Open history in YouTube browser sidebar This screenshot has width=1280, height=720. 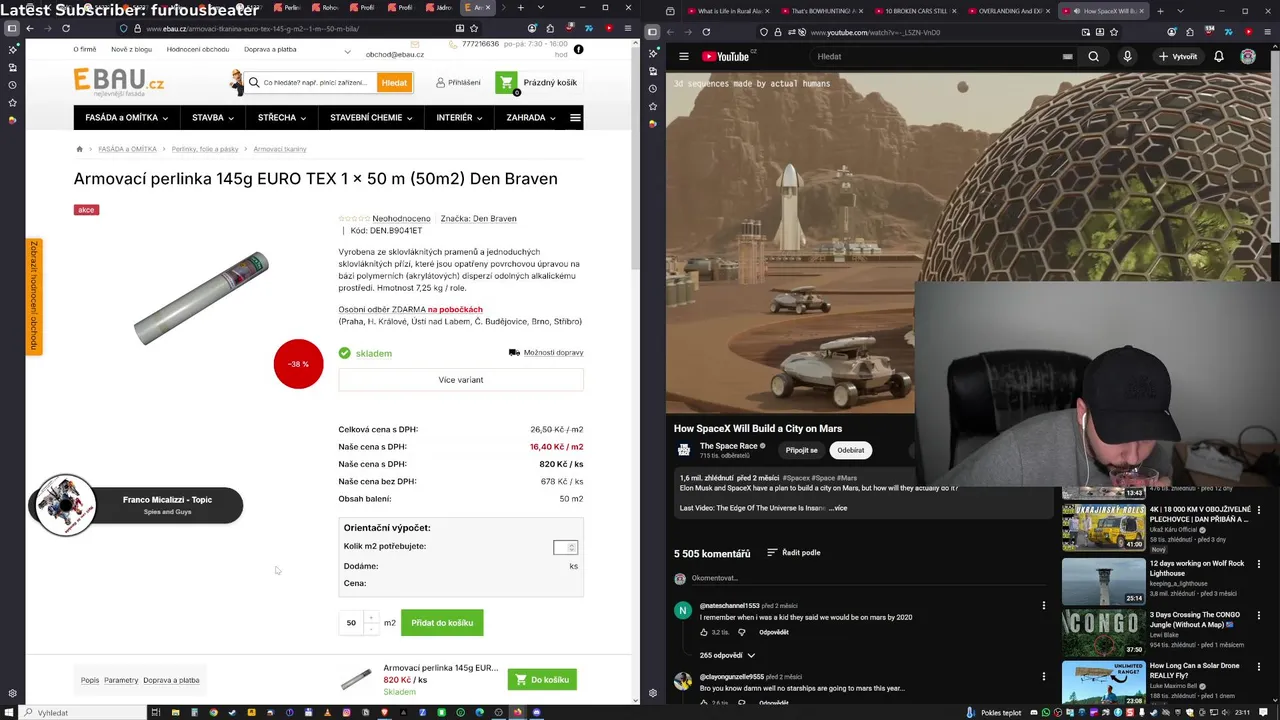coord(653,89)
